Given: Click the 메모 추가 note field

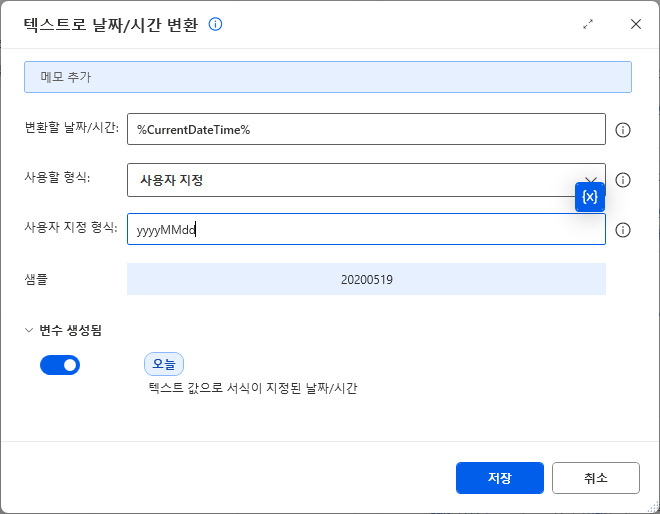Looking at the screenshot, I should tap(327, 77).
